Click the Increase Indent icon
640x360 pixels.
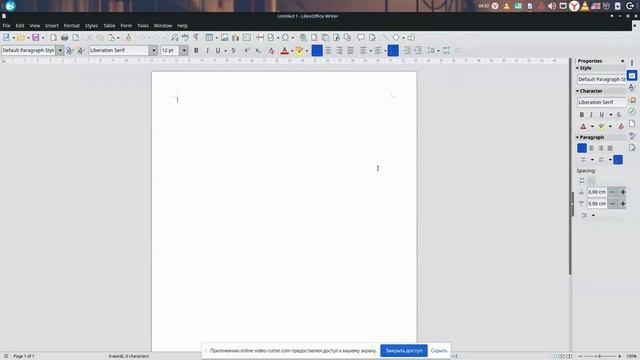407,51
